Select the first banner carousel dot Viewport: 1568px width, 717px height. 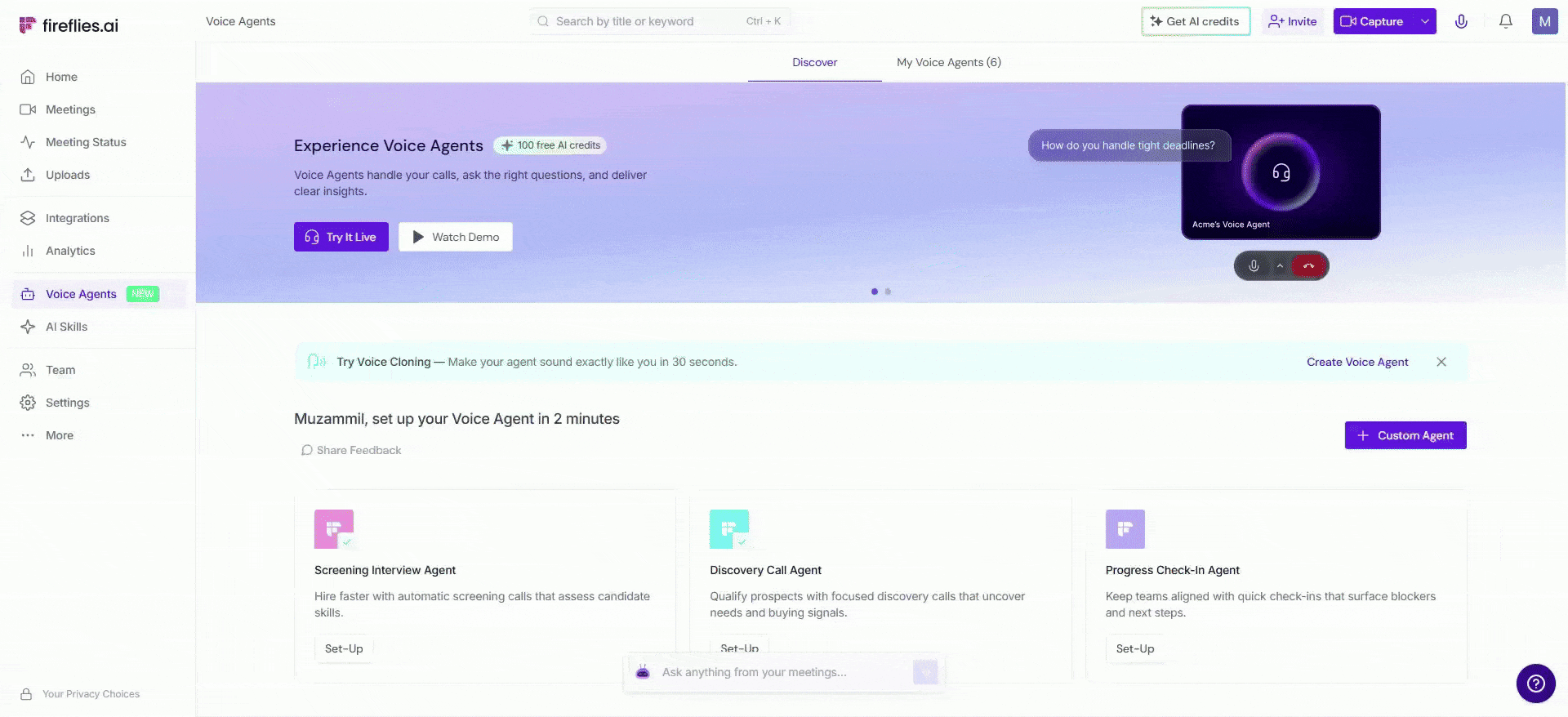[875, 292]
